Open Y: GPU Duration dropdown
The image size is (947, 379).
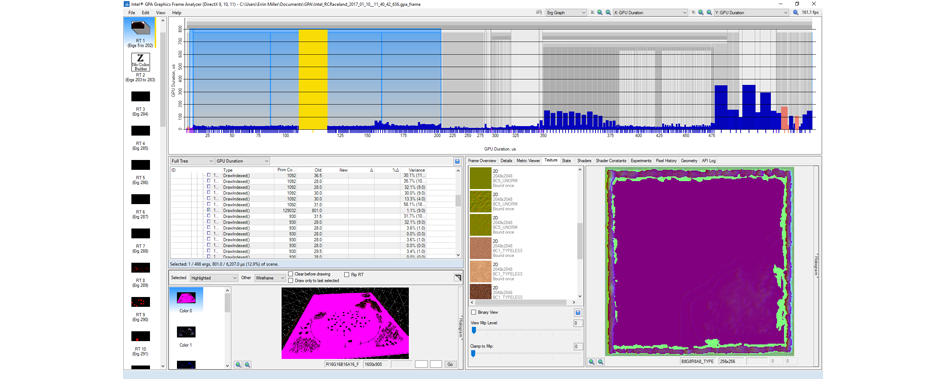751,12
